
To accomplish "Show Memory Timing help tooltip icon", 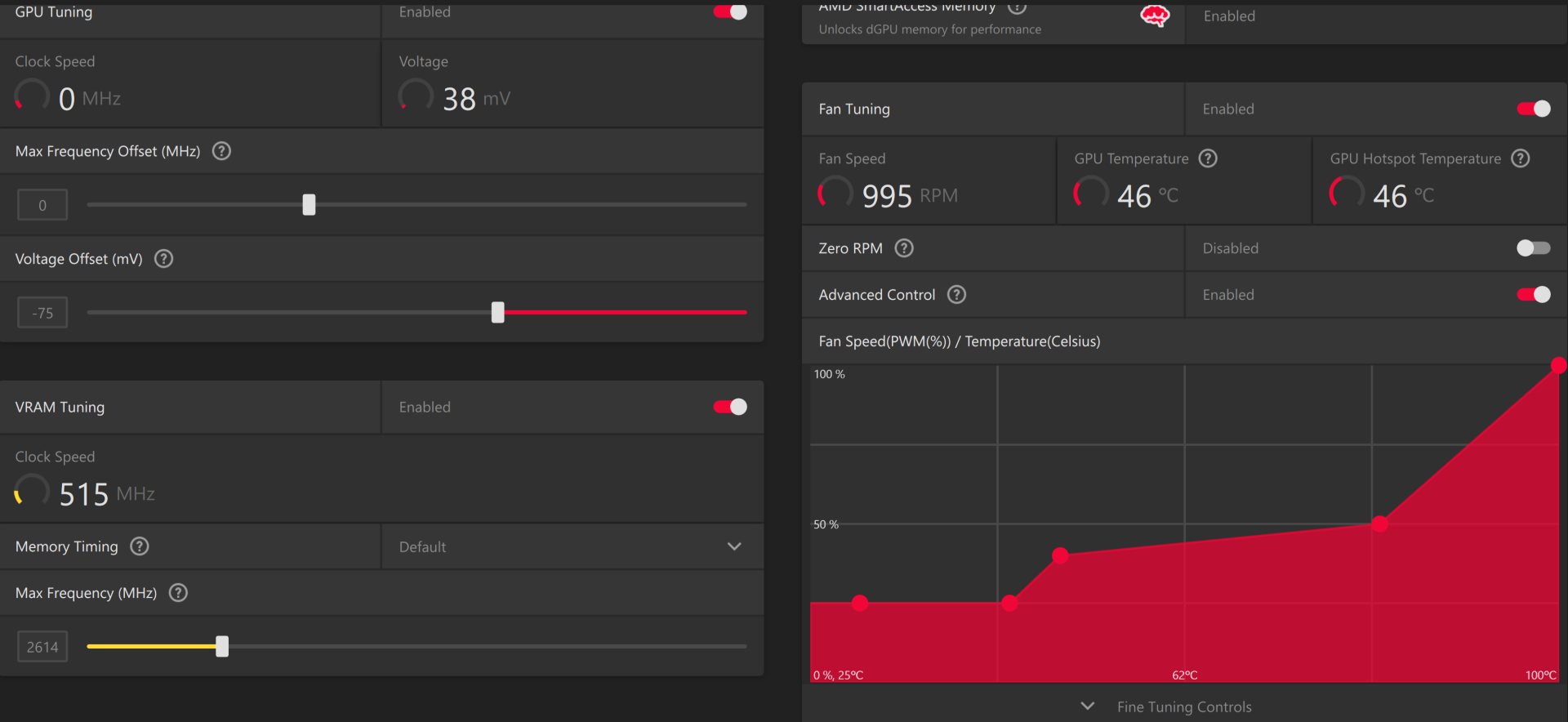I will tap(140, 546).
